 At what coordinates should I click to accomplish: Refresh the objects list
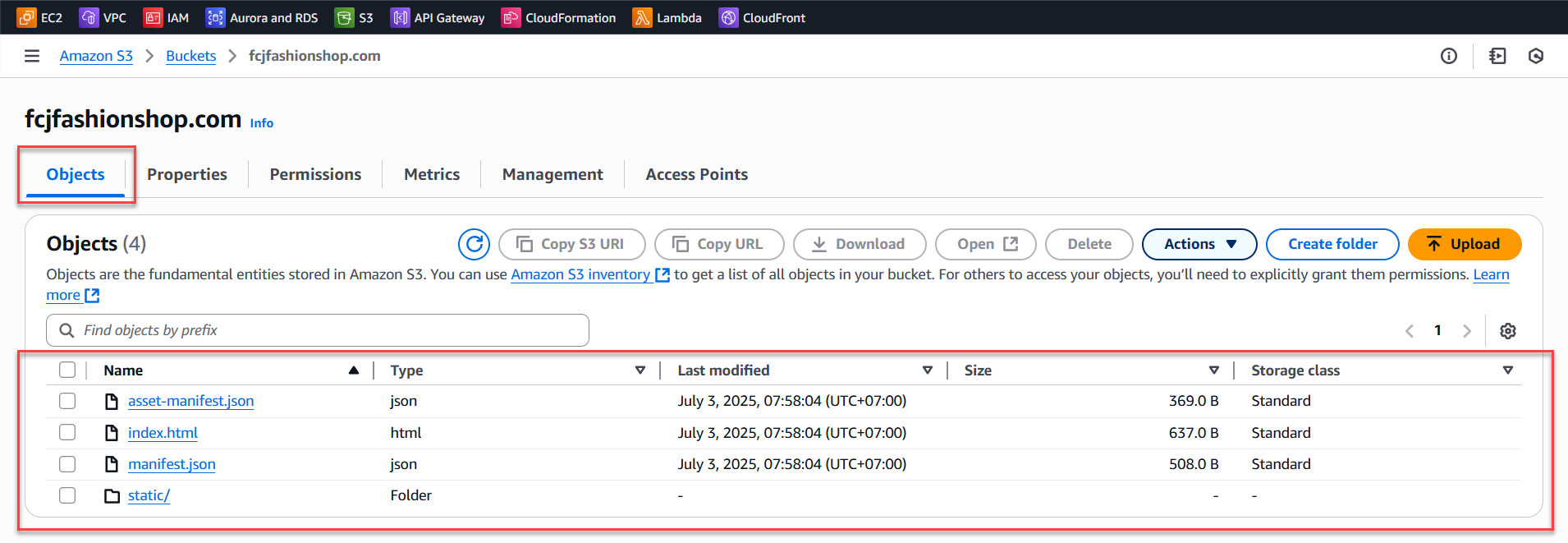(474, 244)
